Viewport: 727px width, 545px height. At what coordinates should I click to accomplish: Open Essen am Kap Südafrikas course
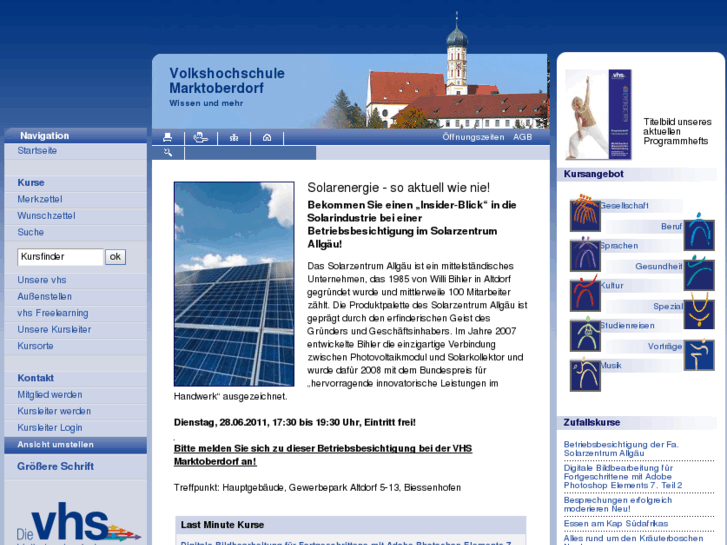tap(616, 524)
